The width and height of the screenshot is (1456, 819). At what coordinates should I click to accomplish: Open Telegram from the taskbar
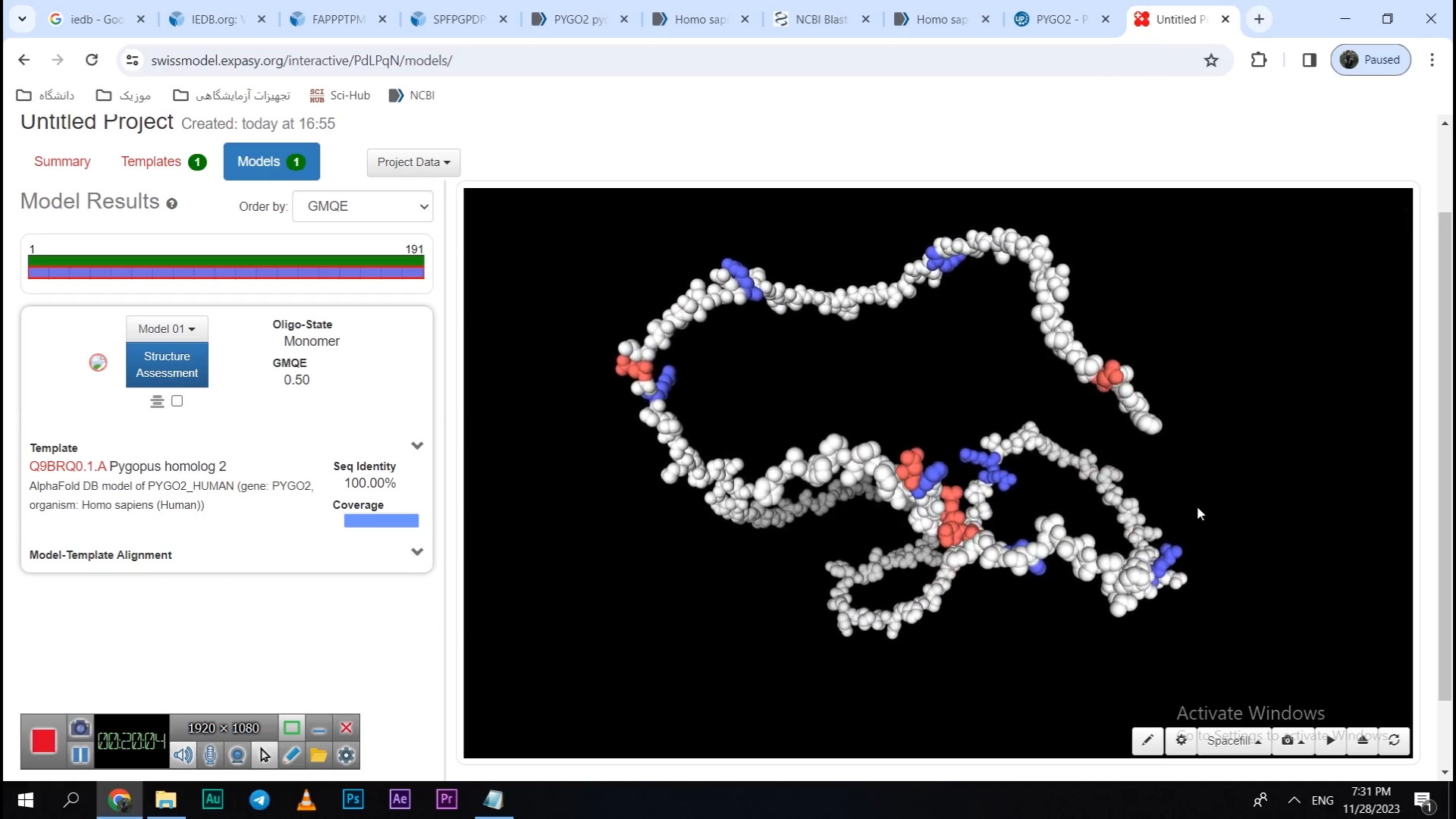[x=259, y=799]
